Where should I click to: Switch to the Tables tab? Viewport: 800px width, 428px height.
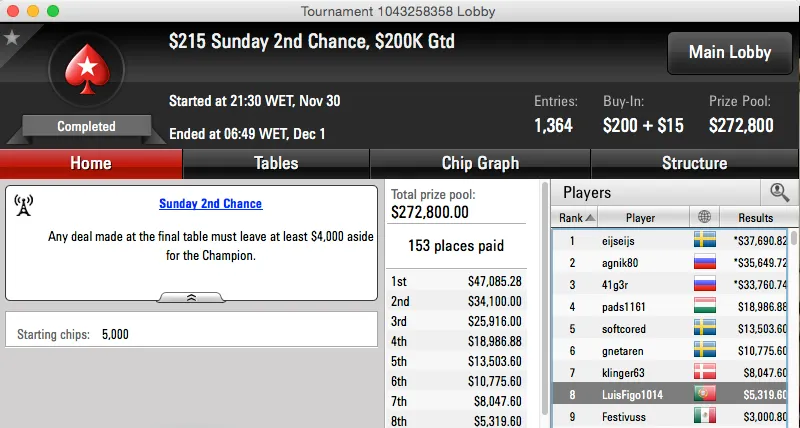click(x=276, y=163)
